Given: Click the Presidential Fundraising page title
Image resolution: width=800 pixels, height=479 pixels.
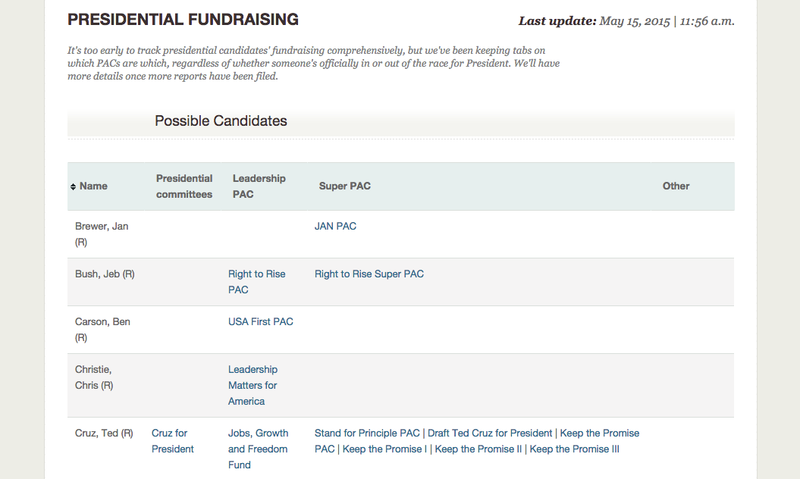Looking at the screenshot, I should click(182, 20).
